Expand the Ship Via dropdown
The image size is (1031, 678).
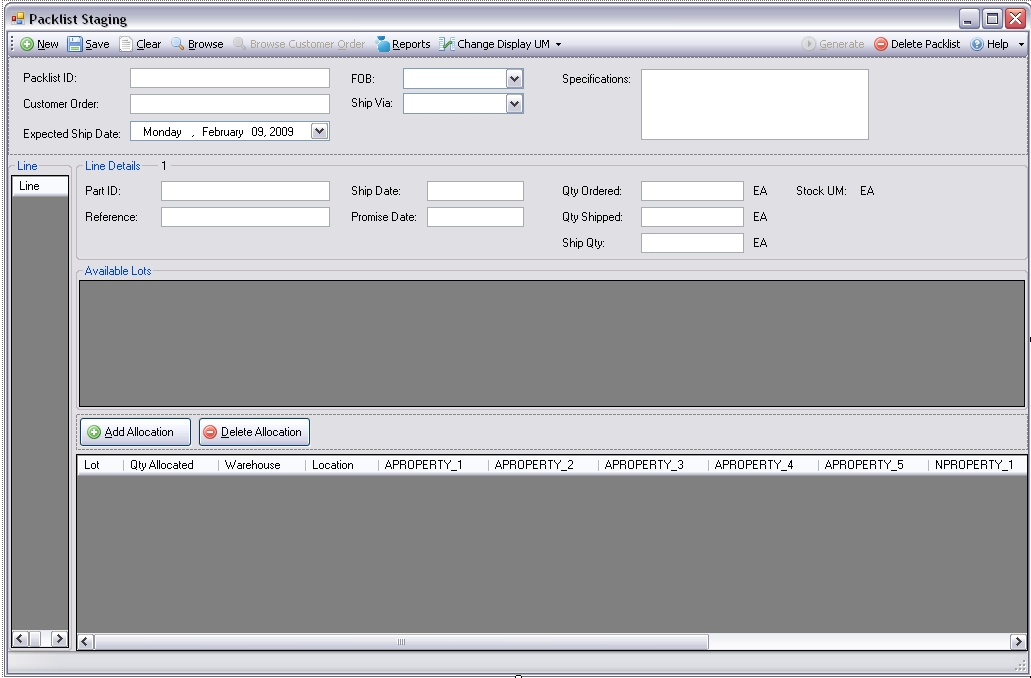[x=514, y=104]
